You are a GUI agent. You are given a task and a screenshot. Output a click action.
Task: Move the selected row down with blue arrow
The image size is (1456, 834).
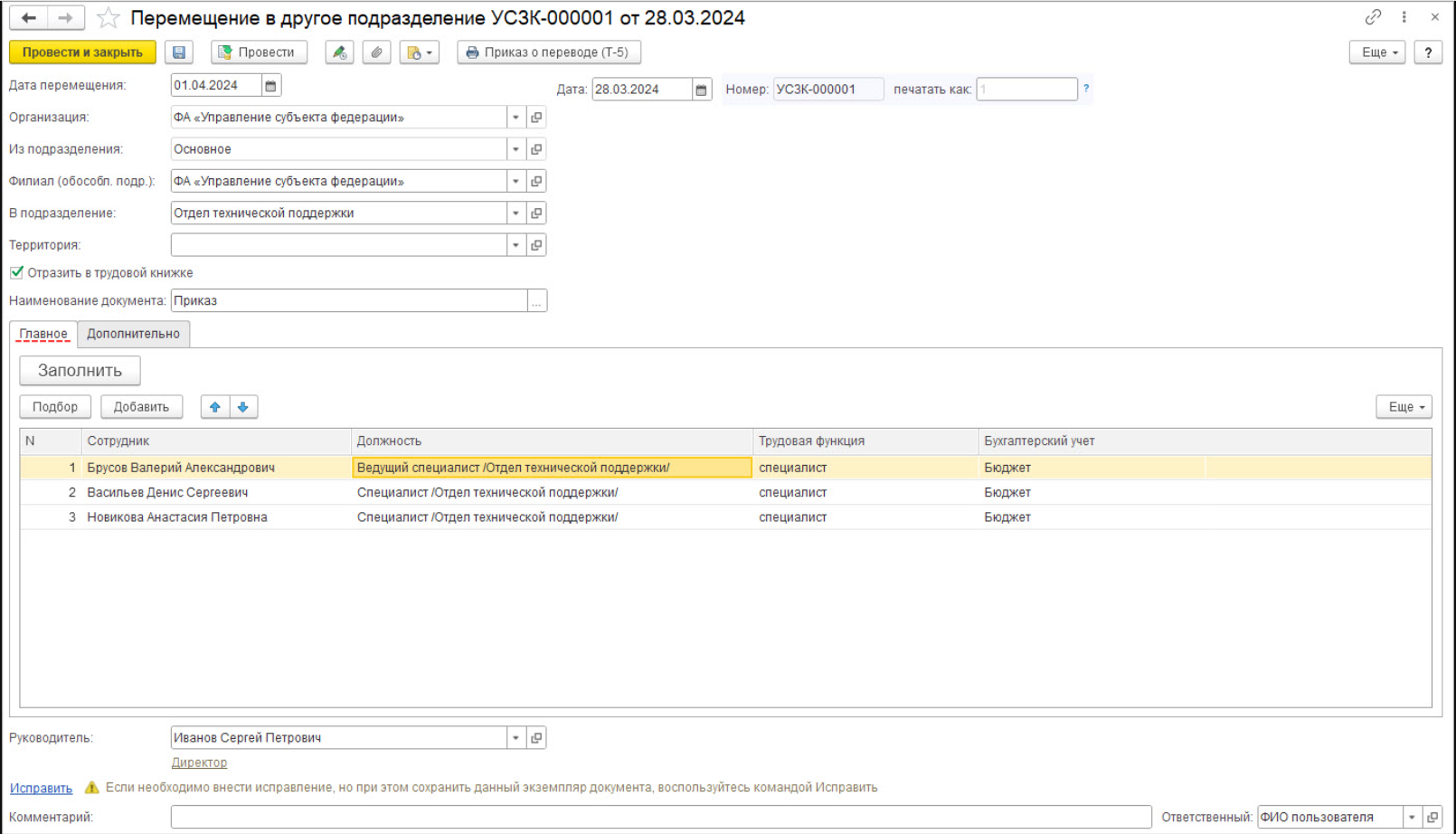tap(243, 407)
